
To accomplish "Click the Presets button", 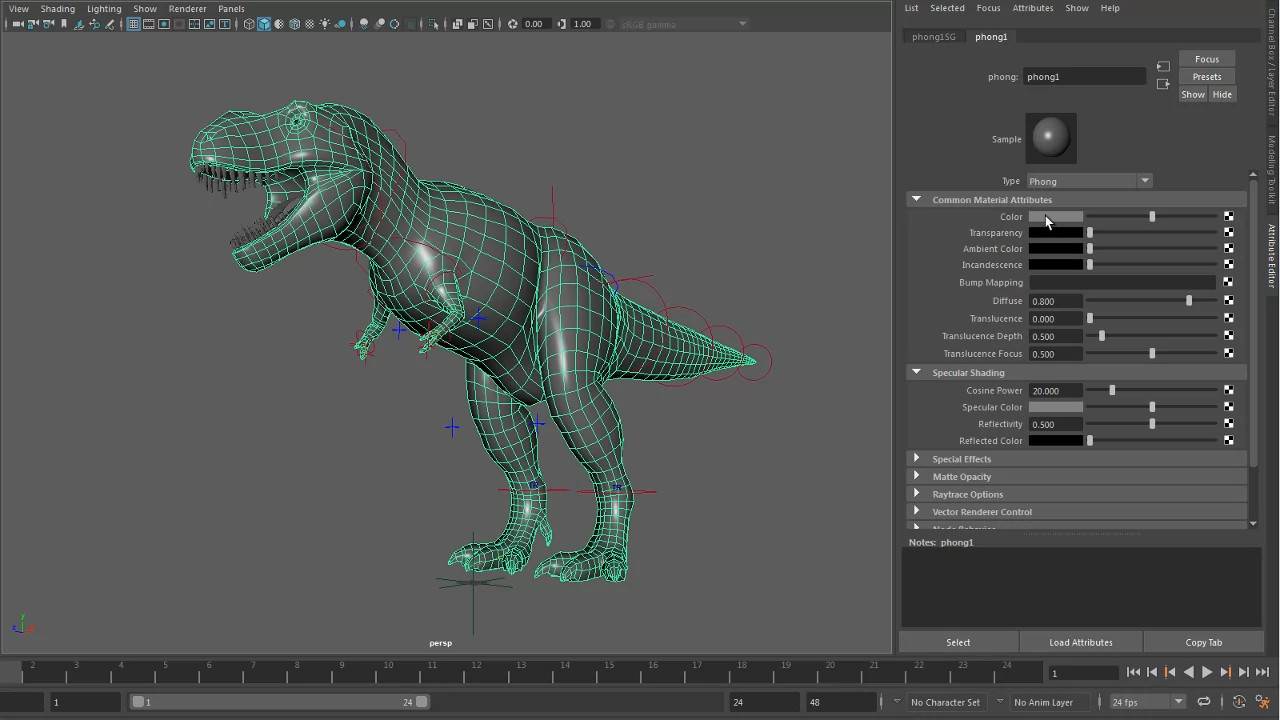I will 1206,77.
